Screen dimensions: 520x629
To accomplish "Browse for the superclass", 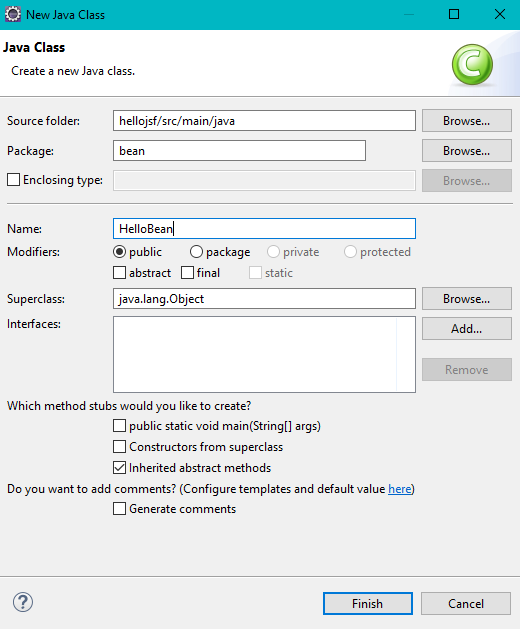I will (467, 299).
